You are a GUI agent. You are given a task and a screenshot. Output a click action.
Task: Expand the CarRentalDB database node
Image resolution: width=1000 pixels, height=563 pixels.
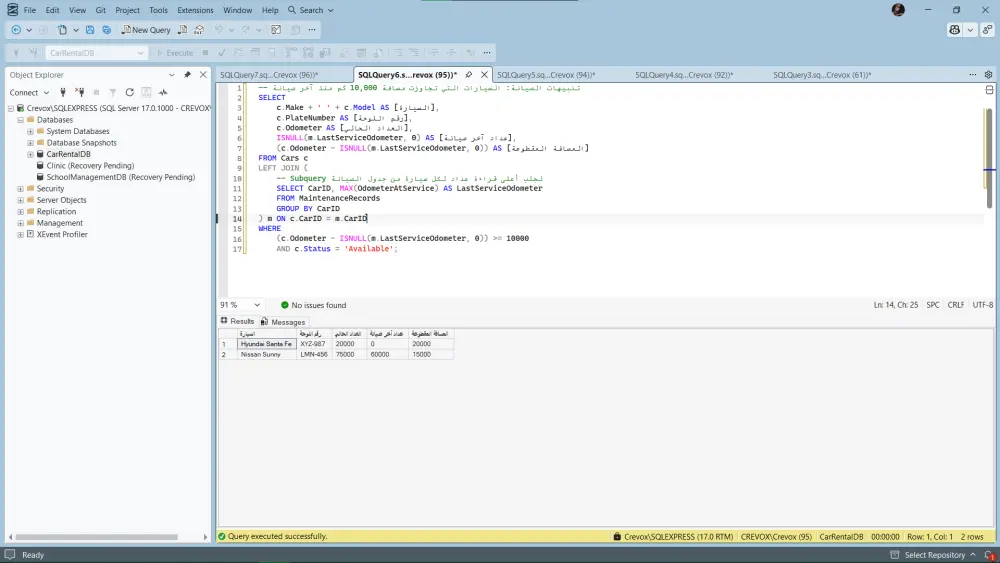coord(30,154)
